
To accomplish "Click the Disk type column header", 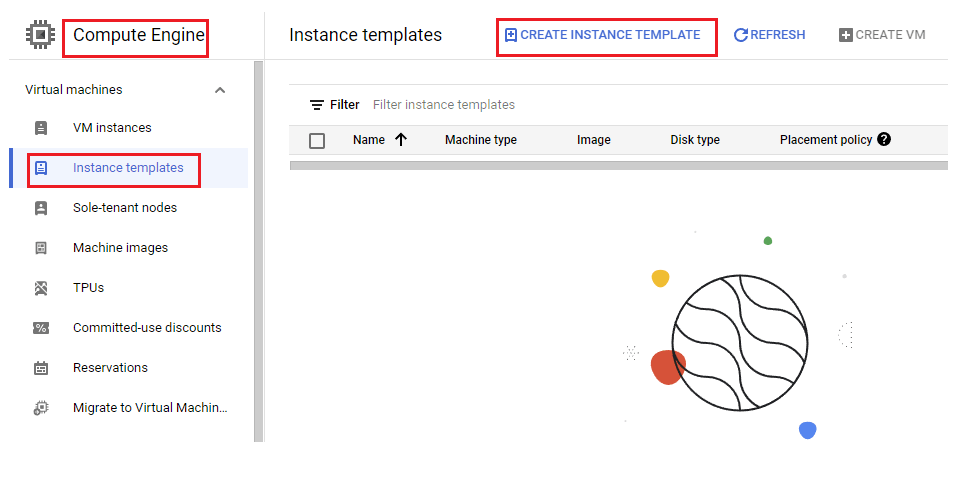I will click(695, 140).
